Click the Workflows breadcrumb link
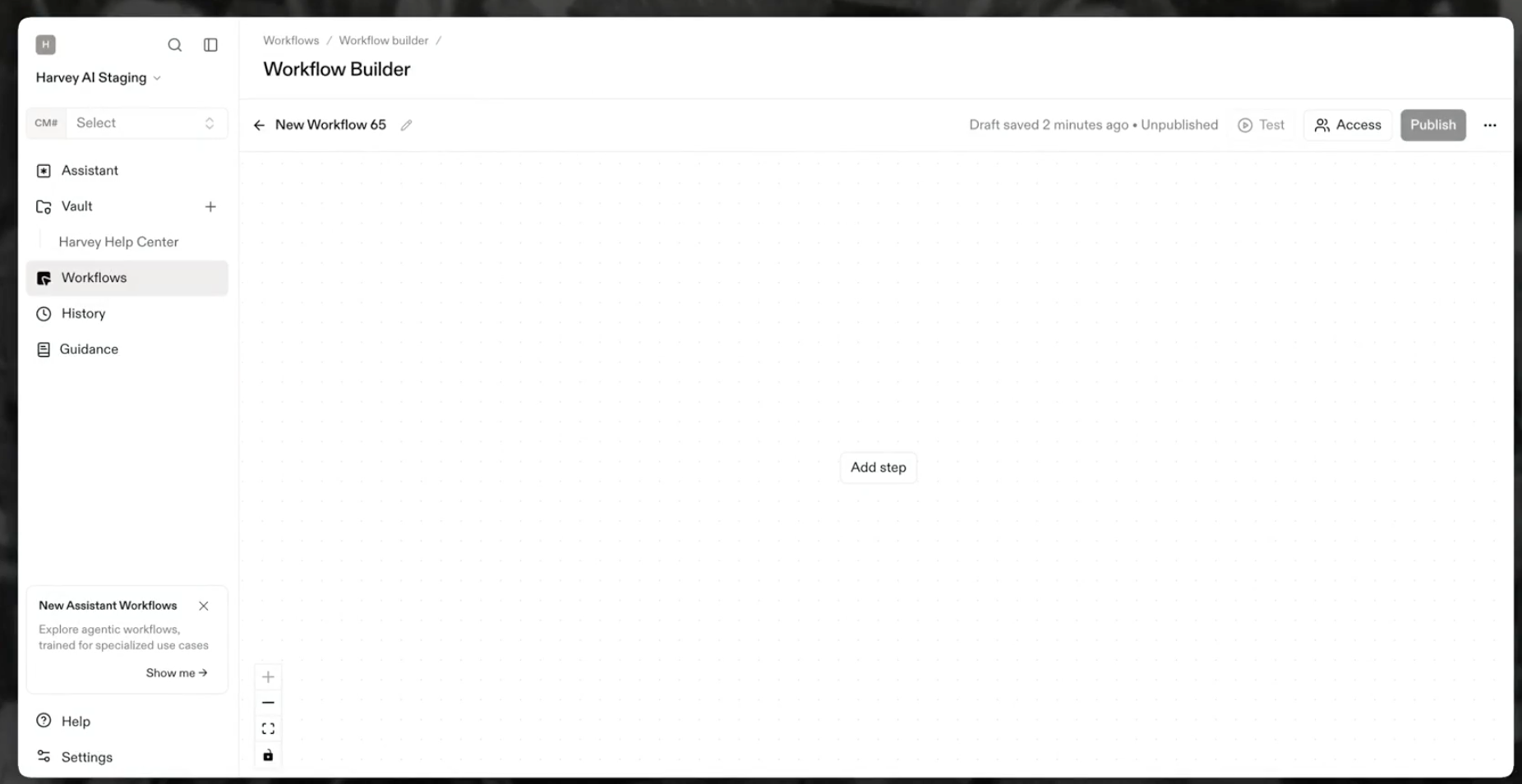This screenshot has height=784, width=1522. 291,40
